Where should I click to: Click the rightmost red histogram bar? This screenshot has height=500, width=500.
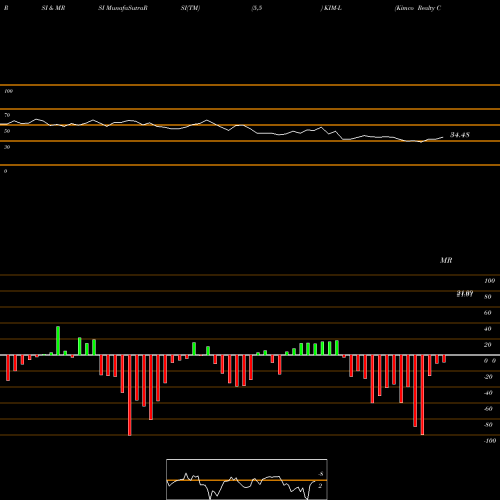444,359
